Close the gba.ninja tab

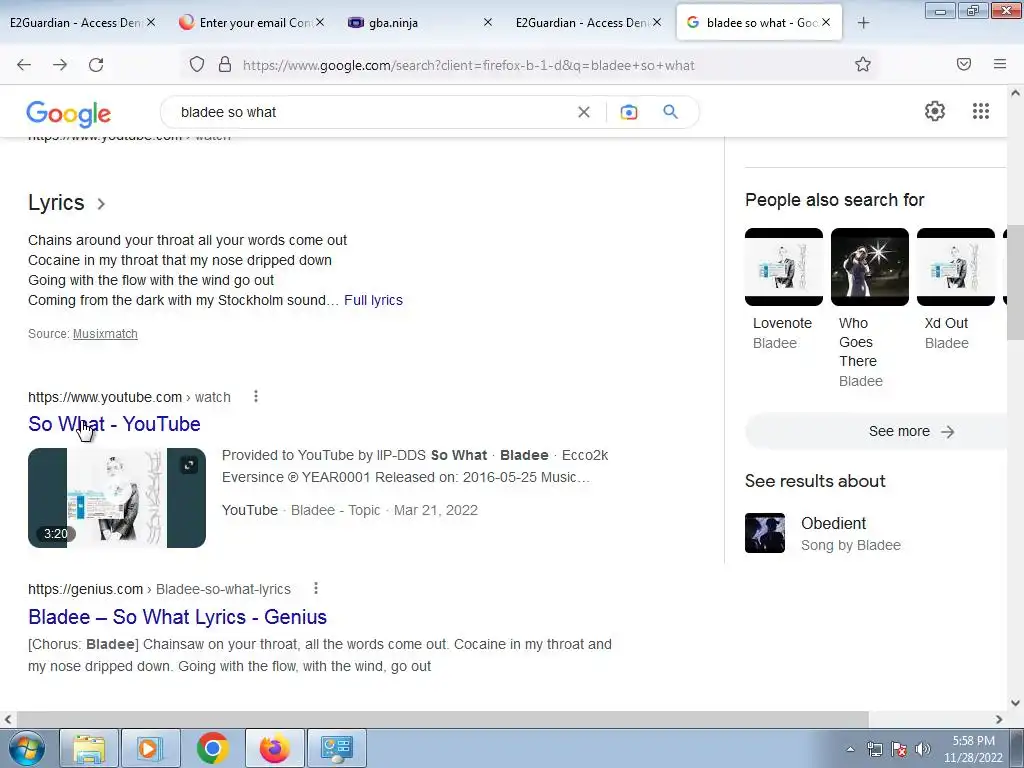coord(488,22)
